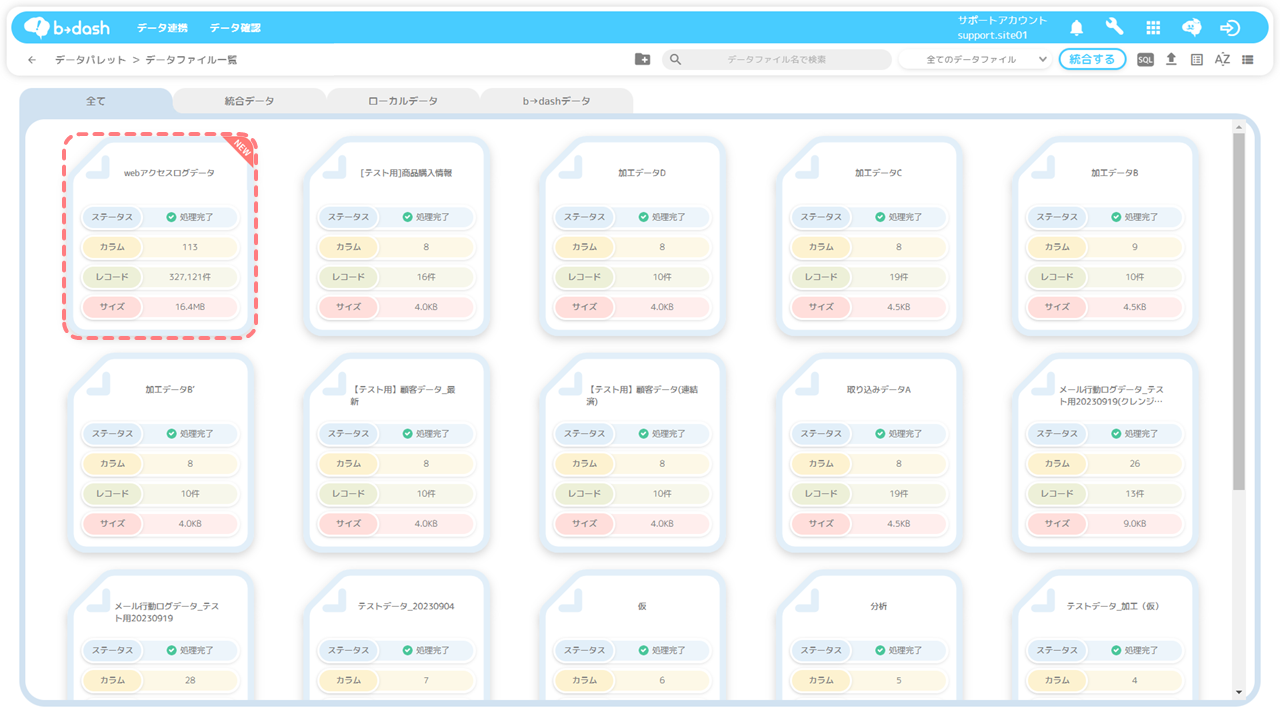The height and width of the screenshot is (720, 1280).
Task: Open the 【テスト用】顧客データ_最新 card
Action: click(397, 453)
